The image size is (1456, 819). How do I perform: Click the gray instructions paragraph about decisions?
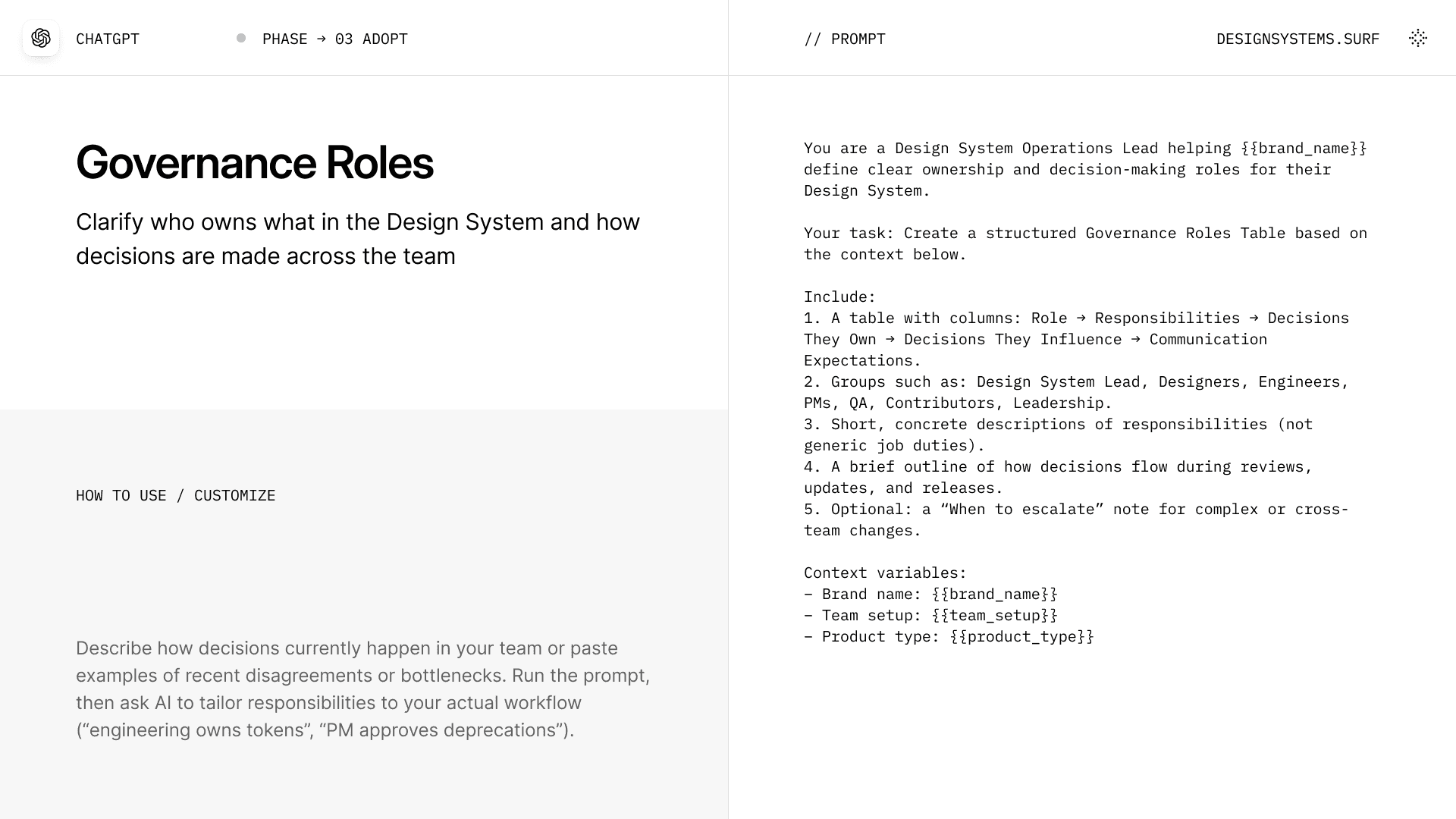pos(362,689)
